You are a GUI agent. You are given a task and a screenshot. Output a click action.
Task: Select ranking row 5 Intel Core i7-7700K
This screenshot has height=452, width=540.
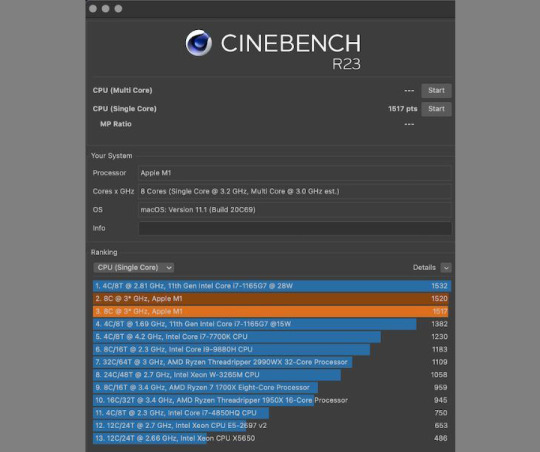coord(272,337)
